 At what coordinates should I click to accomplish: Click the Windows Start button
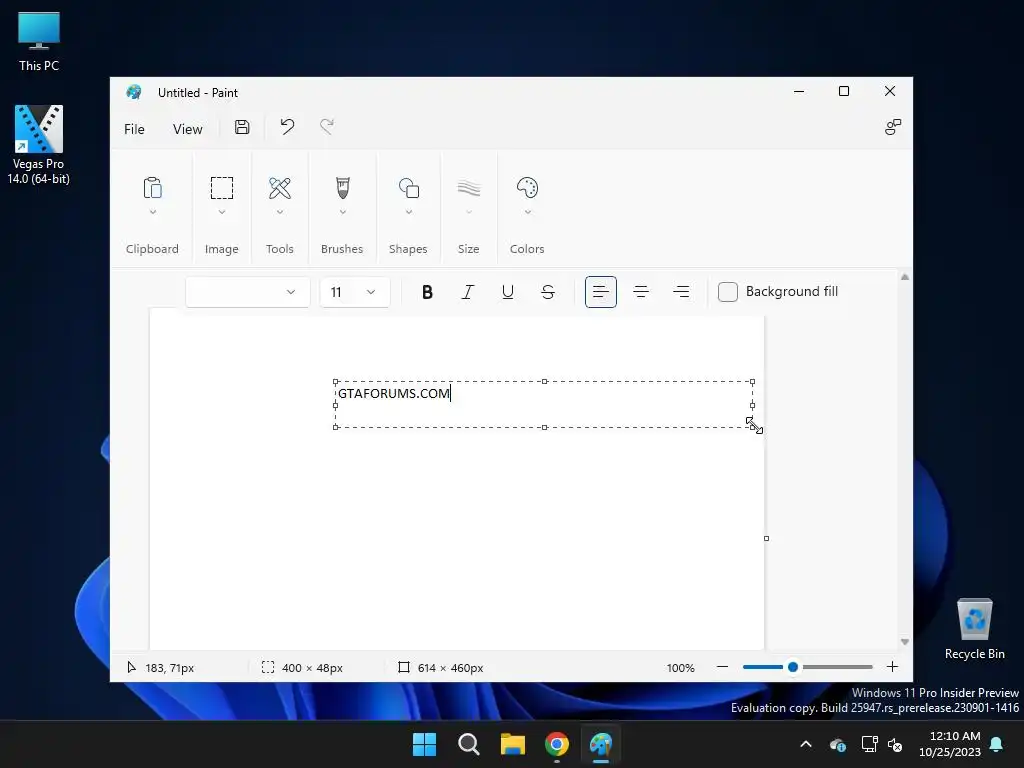point(424,744)
